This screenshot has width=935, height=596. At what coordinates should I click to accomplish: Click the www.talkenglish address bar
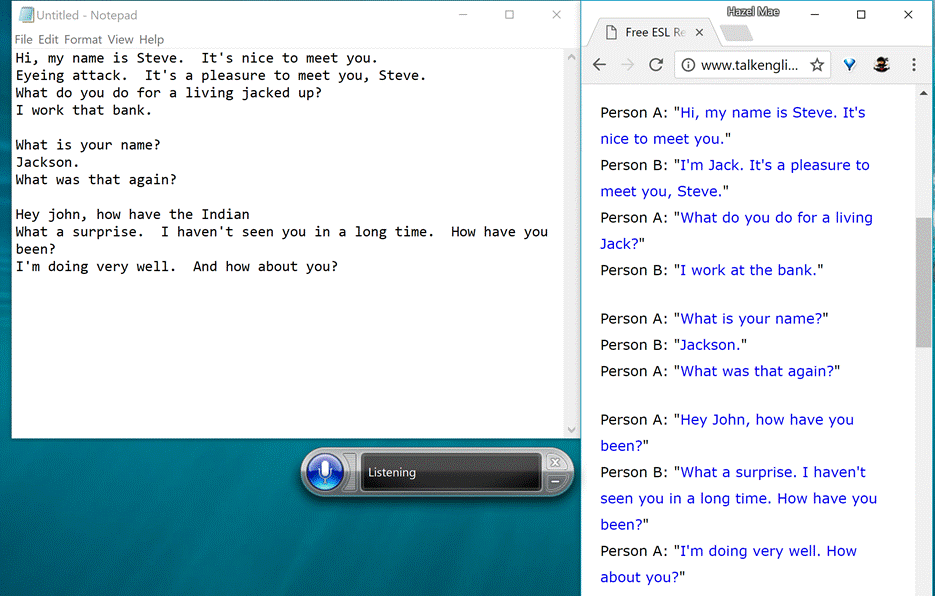[749, 65]
